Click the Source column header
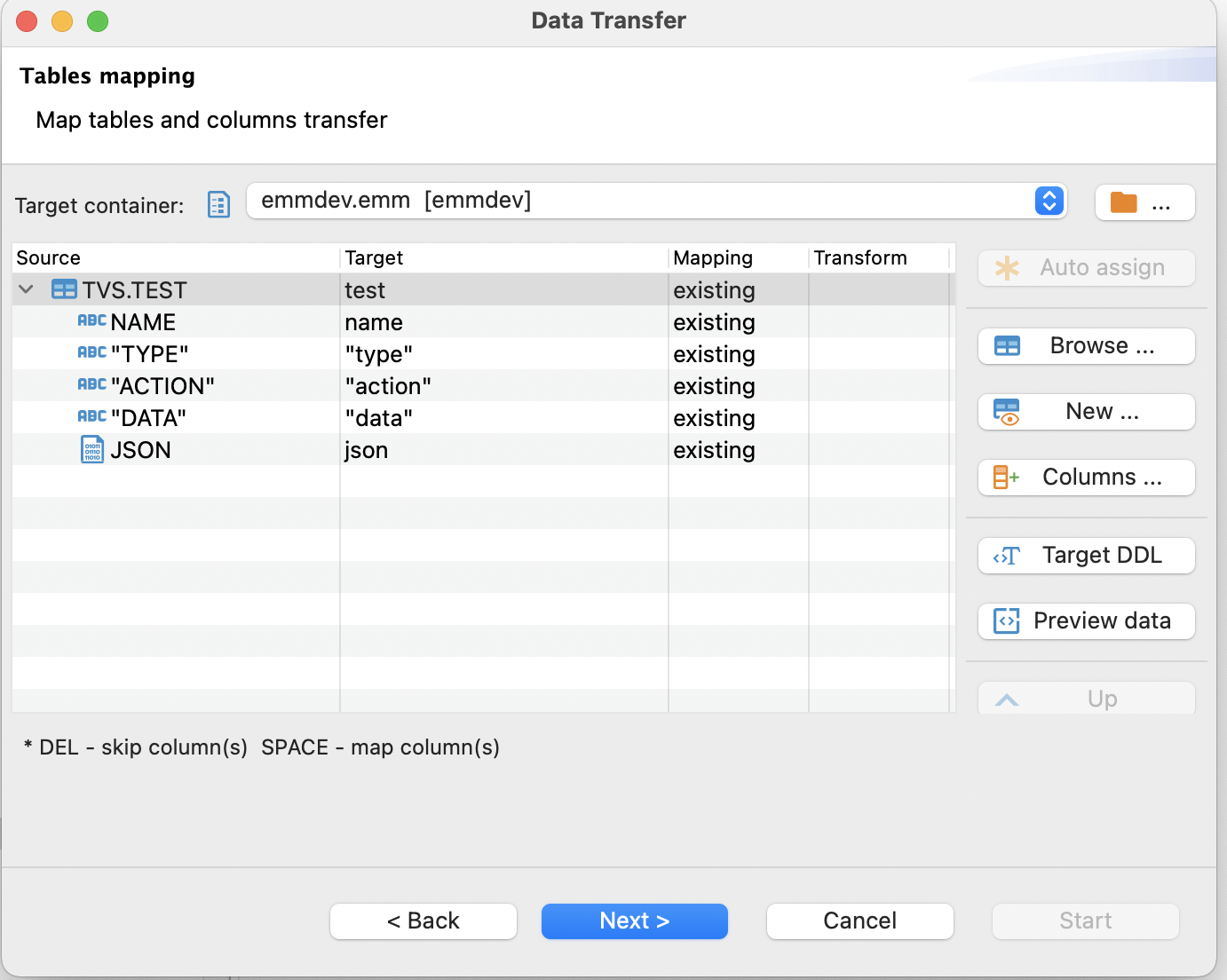 pyautogui.click(x=48, y=257)
